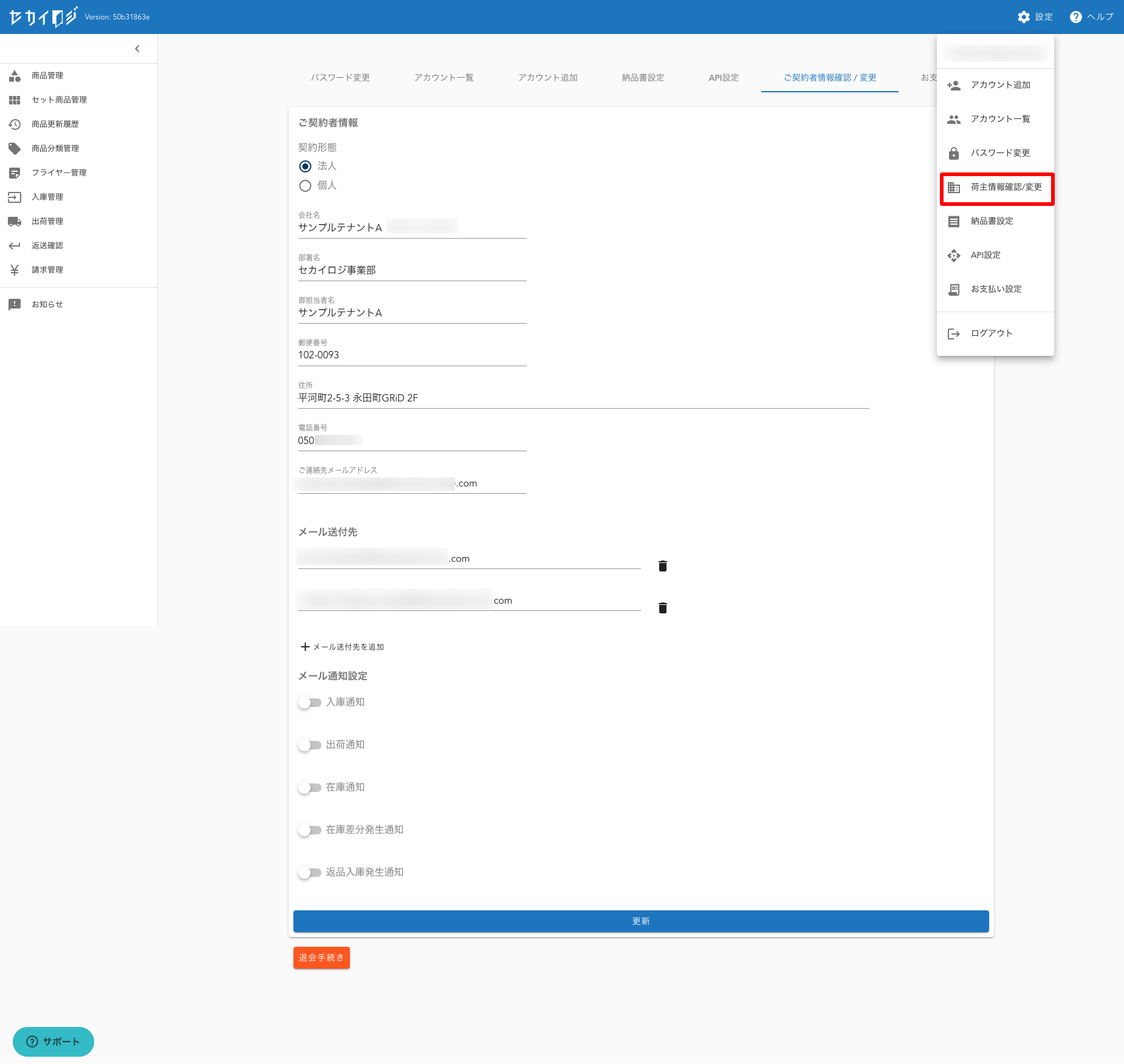Viewport: 1124px width, 1064px height.
Task: Collapse the left sidebar with chevron
Action: point(137,49)
